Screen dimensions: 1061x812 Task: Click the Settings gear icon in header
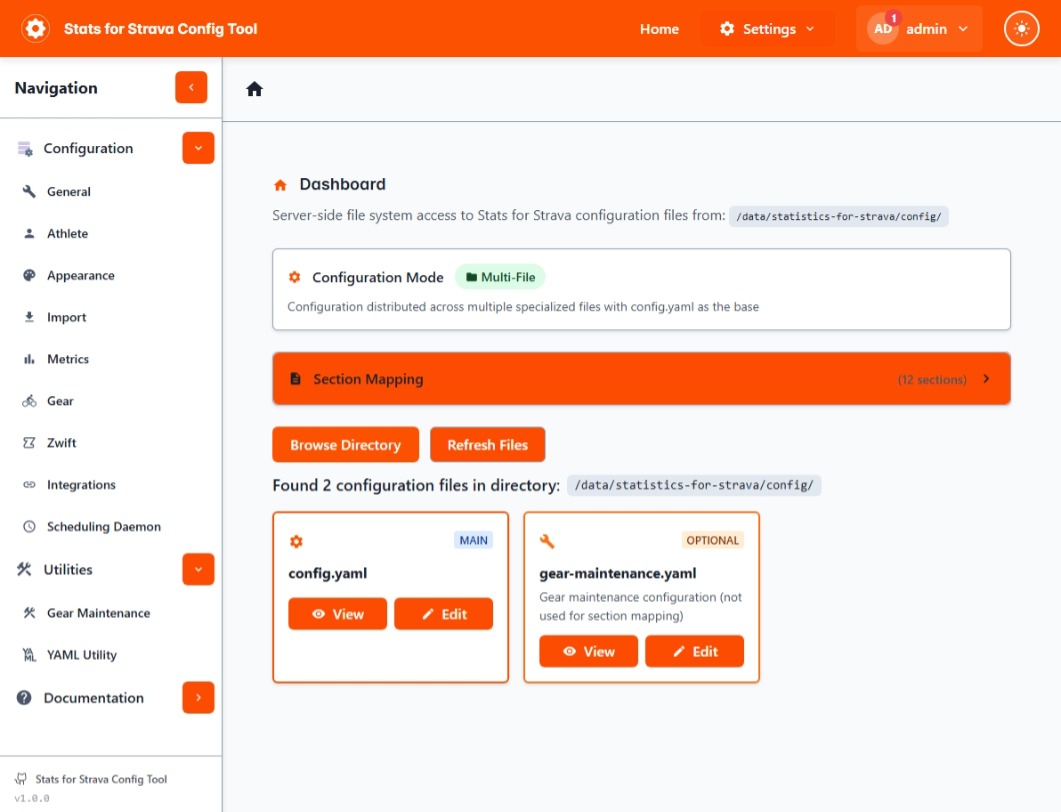(727, 28)
